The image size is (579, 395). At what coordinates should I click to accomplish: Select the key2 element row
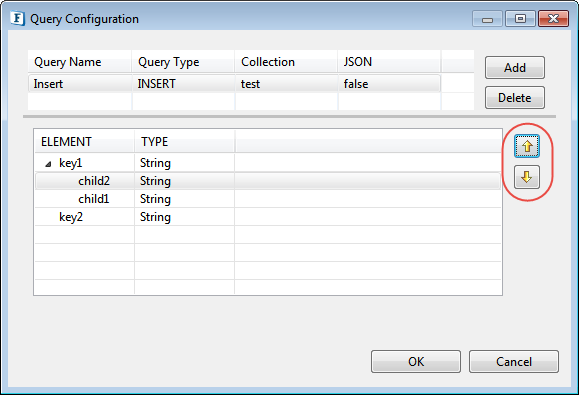pos(268,217)
